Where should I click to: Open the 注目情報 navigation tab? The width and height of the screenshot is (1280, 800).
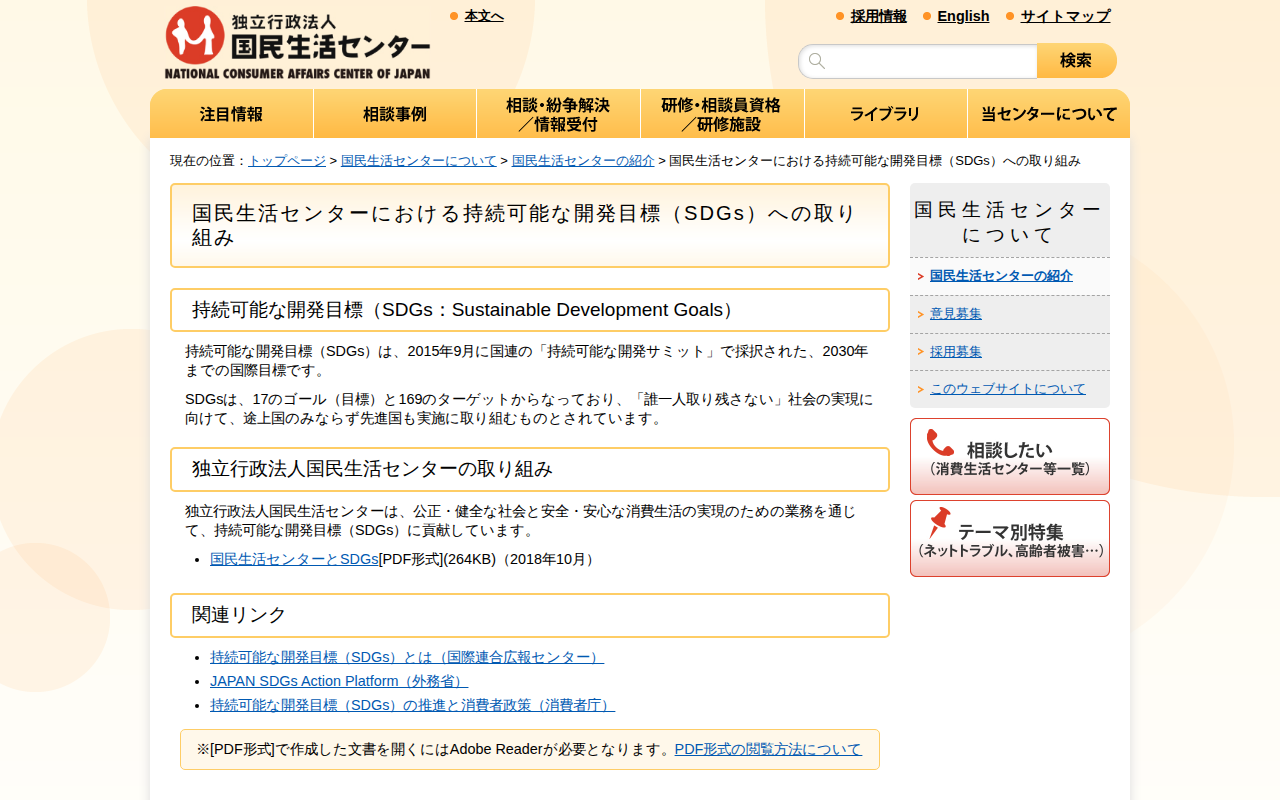click(x=232, y=114)
